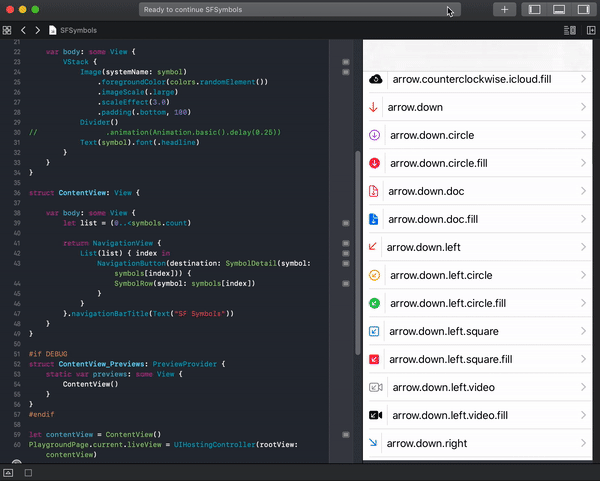Toggle the bottom debug area panel

[559, 10]
